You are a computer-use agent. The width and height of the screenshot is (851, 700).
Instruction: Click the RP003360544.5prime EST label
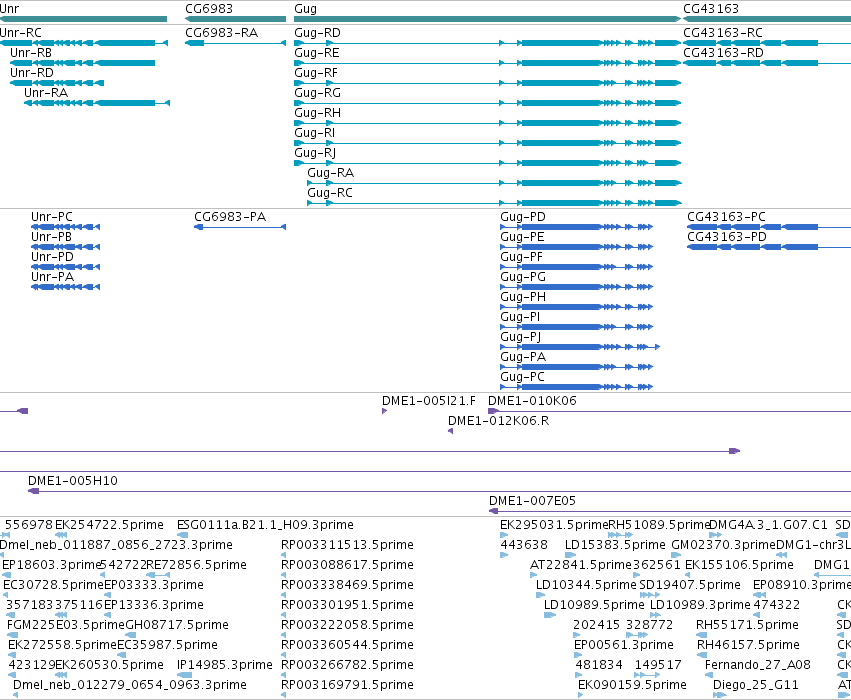tap(347, 645)
